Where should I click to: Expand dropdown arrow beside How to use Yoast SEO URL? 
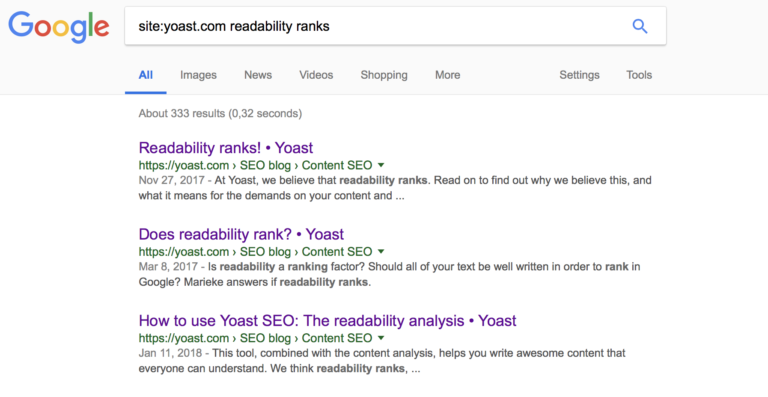point(381,338)
